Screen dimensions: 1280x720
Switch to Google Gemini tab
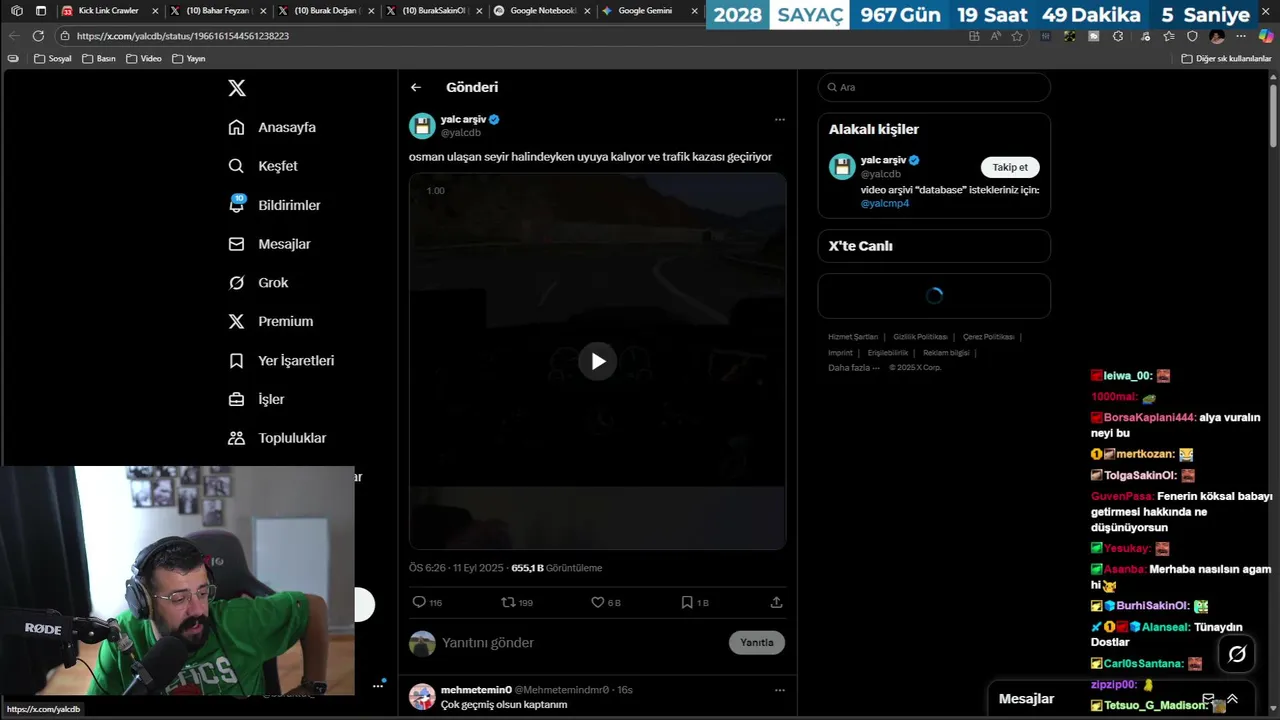[649, 10]
